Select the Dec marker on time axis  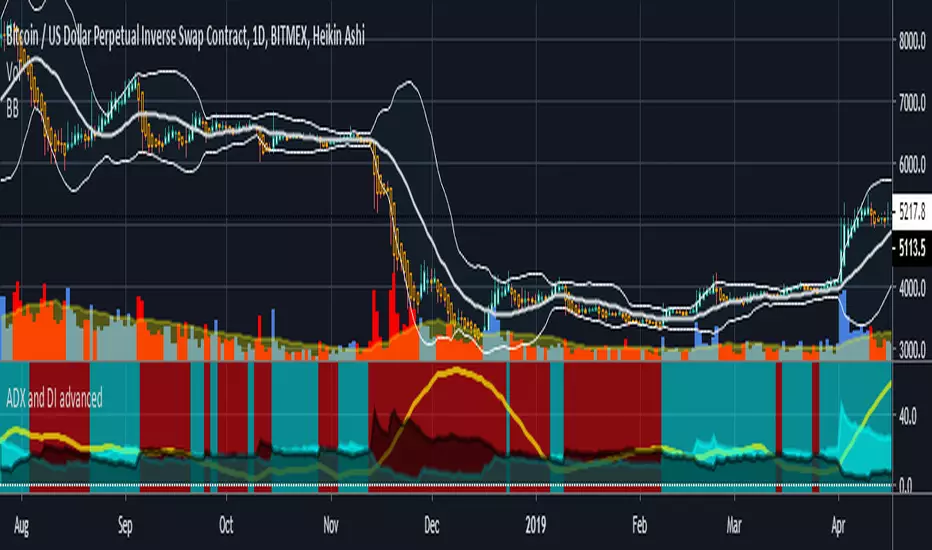[432, 526]
